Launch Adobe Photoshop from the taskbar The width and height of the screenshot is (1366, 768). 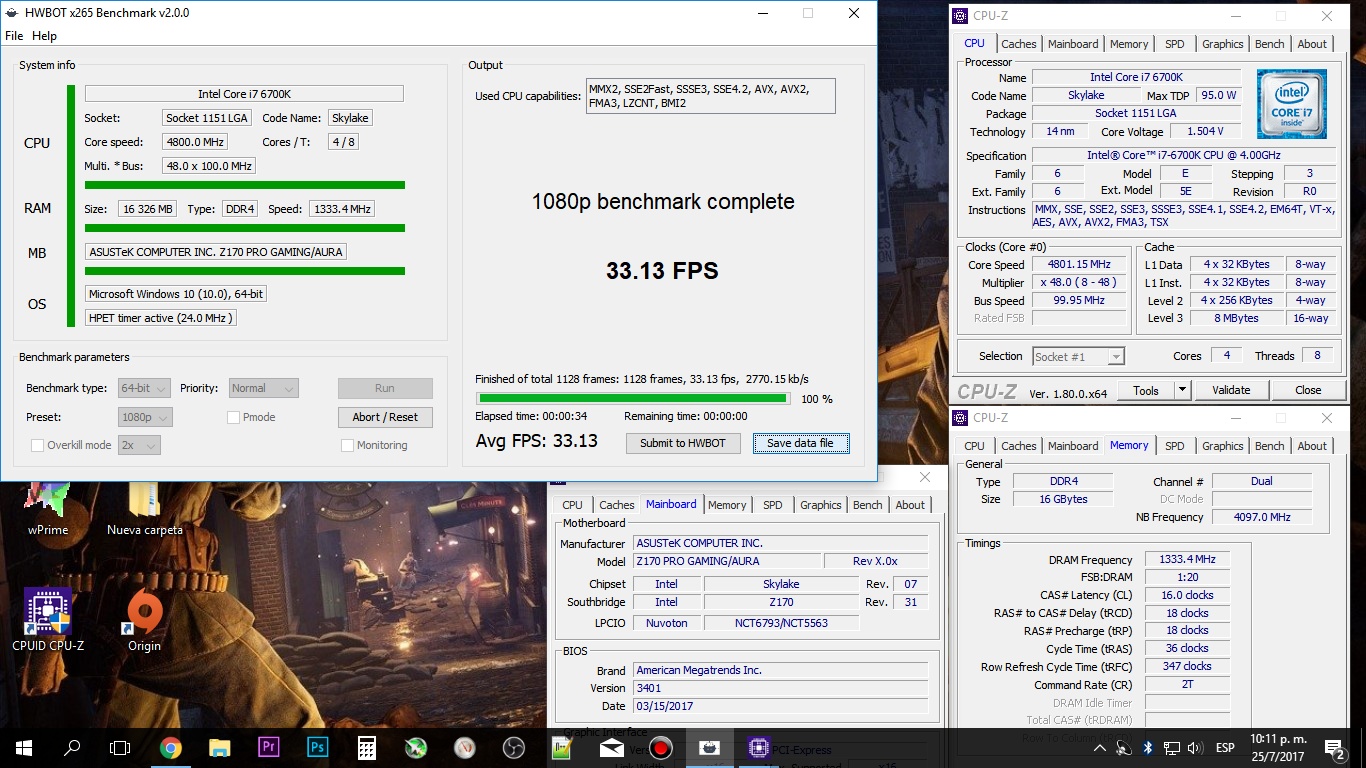tap(317, 747)
